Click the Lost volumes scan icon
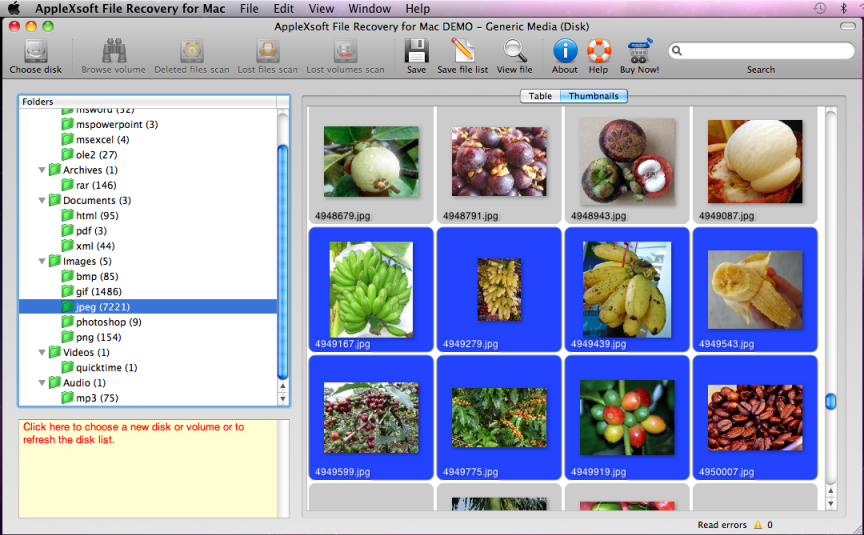 tap(345, 51)
